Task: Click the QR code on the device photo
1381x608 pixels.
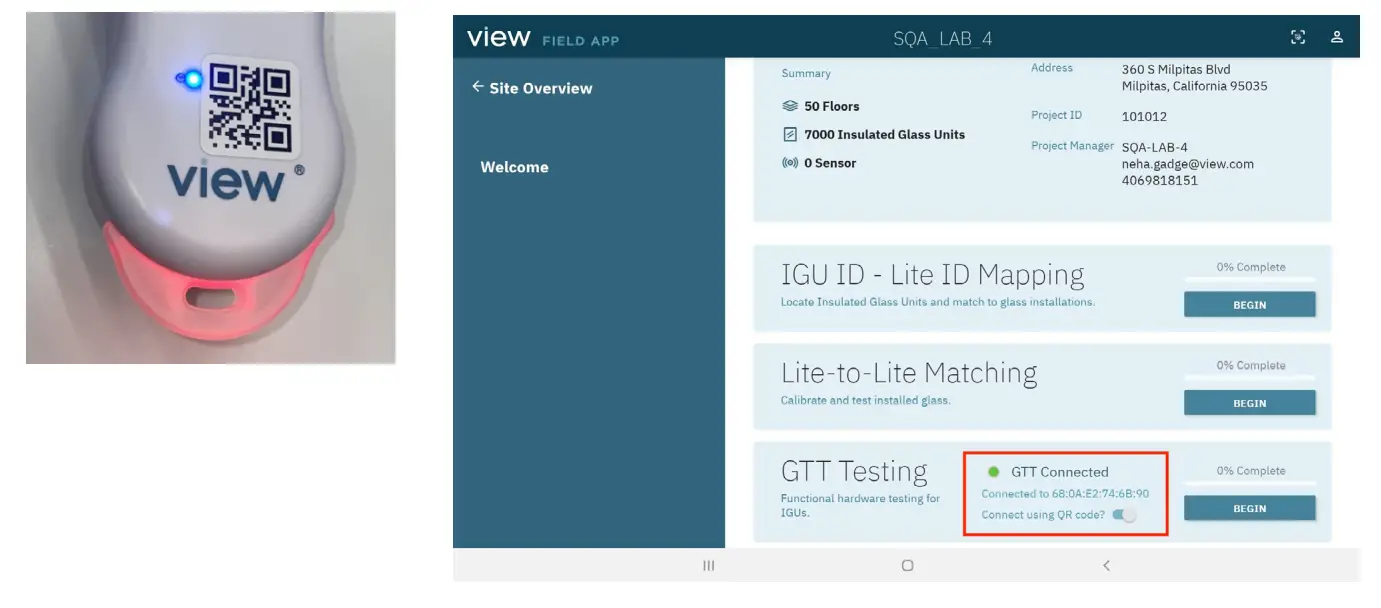Action: tap(250, 106)
